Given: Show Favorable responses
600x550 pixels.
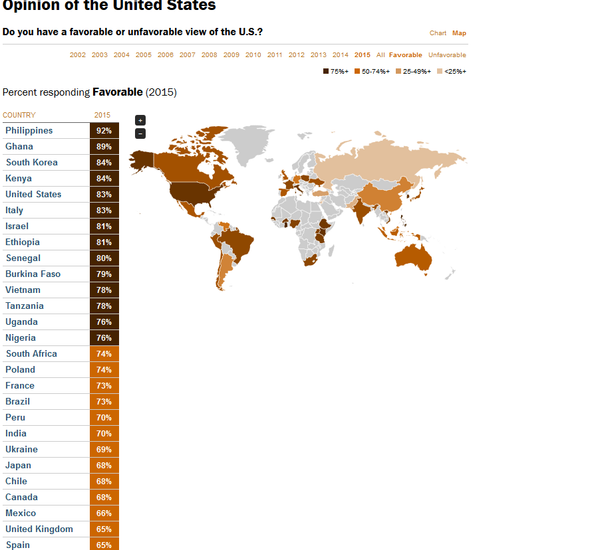Looking at the screenshot, I should (406, 55).
